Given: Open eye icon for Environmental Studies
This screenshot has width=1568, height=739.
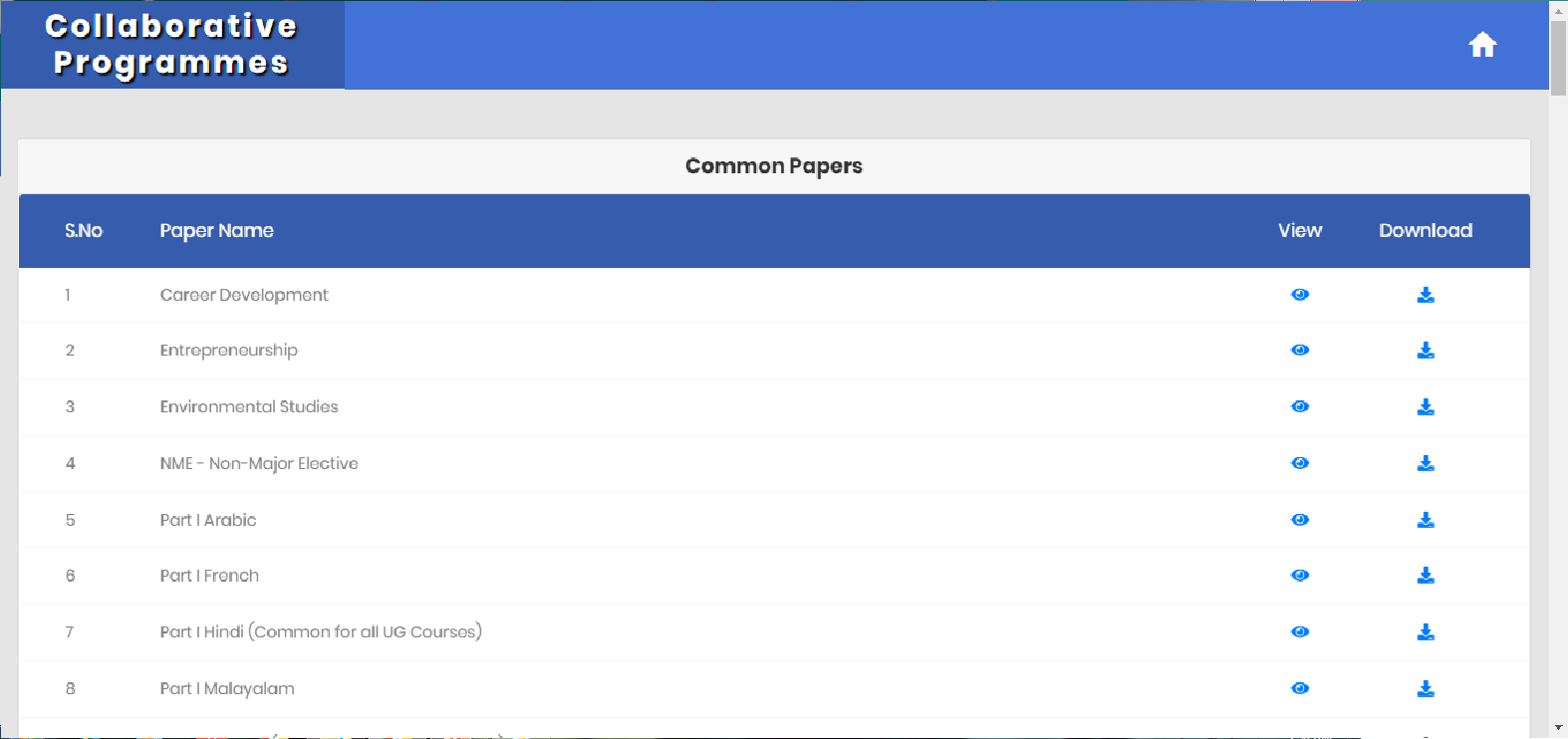Looking at the screenshot, I should tap(1300, 406).
